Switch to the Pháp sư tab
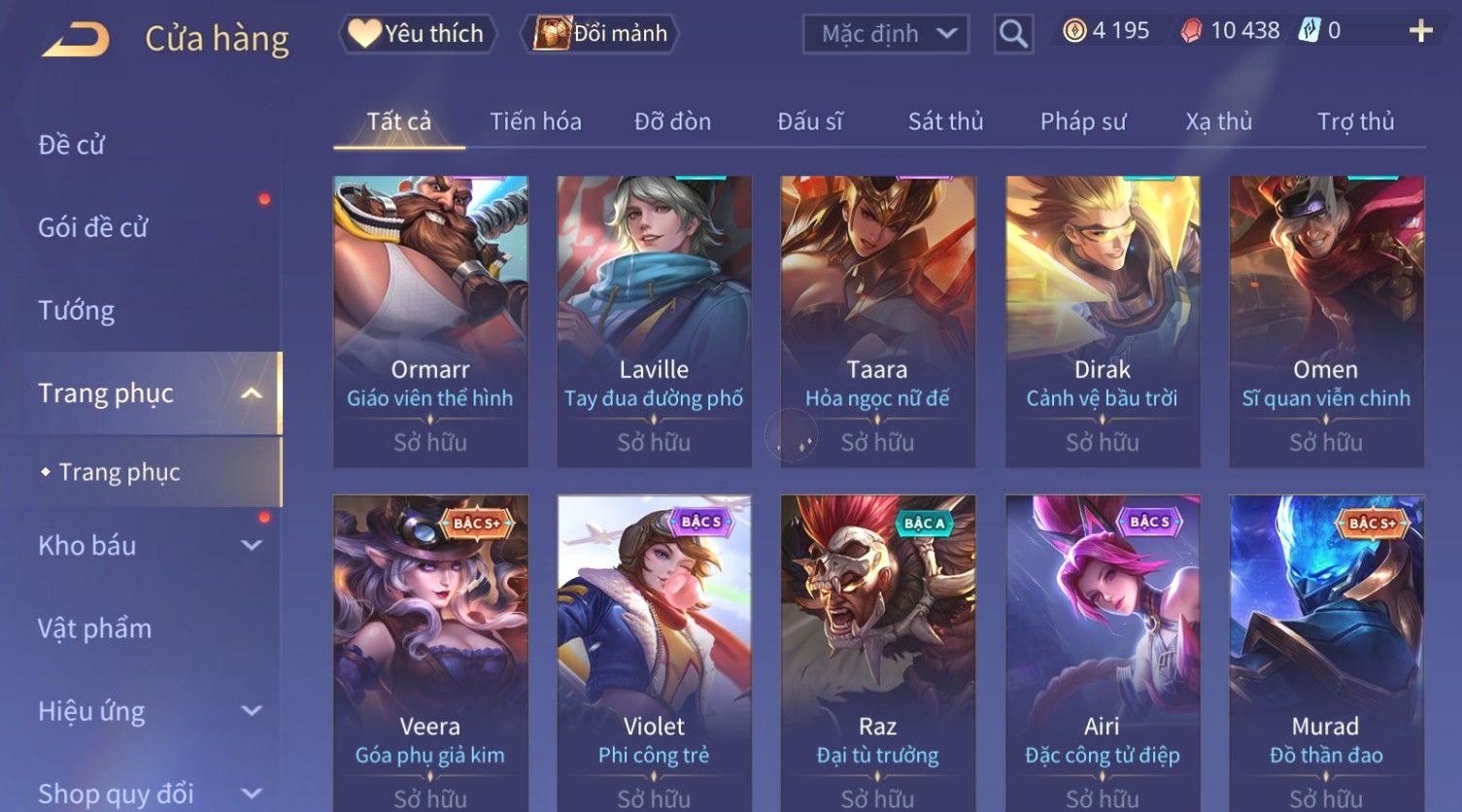1462x812 pixels. (1083, 121)
